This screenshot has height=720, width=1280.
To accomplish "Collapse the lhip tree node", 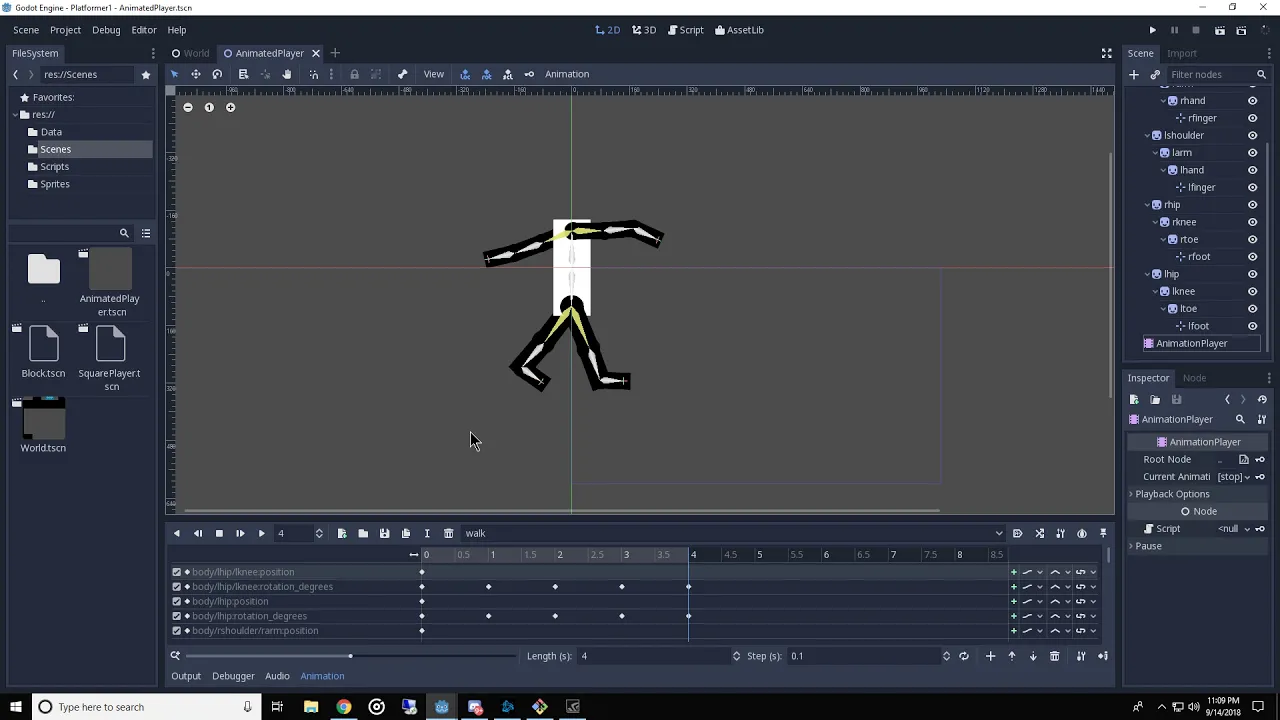I will pos(1148,274).
